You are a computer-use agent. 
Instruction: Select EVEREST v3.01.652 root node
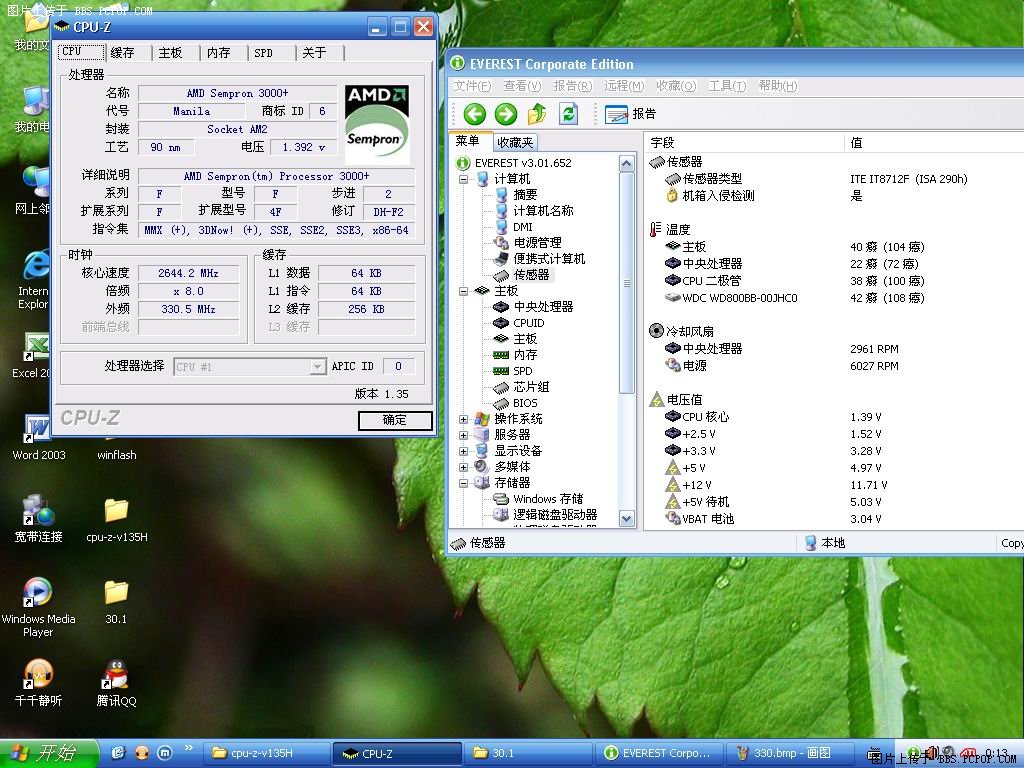[522, 163]
